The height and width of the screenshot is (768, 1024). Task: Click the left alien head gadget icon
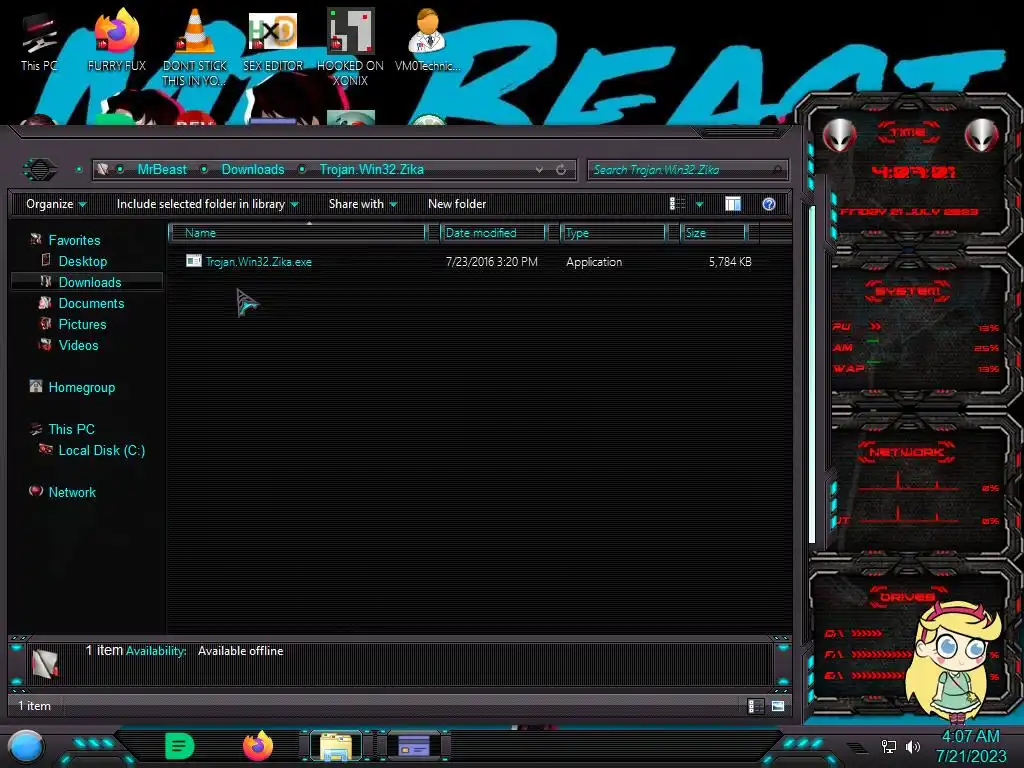[839, 136]
